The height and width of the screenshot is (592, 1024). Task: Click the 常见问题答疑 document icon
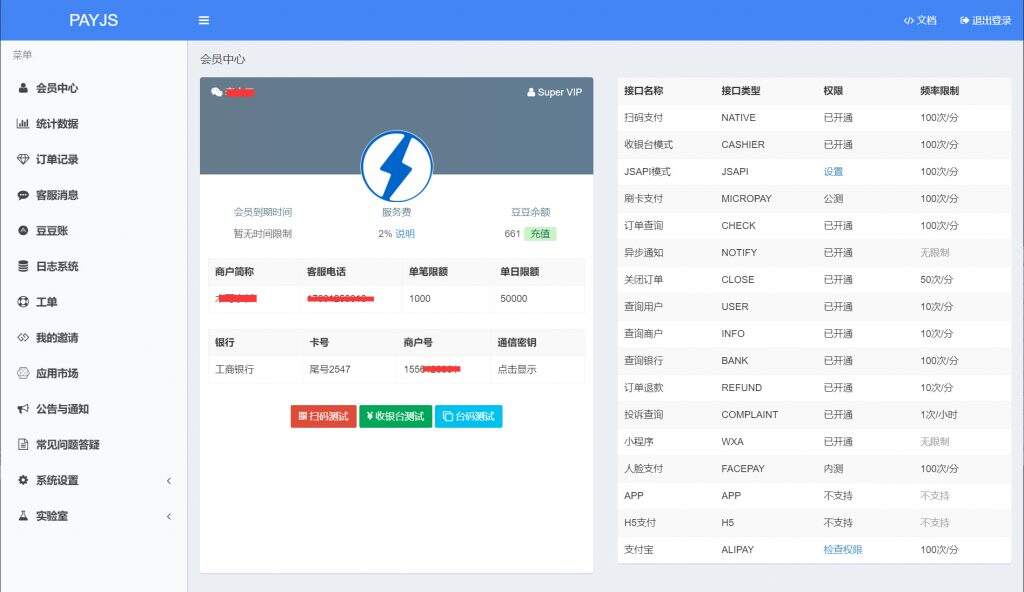(23, 444)
